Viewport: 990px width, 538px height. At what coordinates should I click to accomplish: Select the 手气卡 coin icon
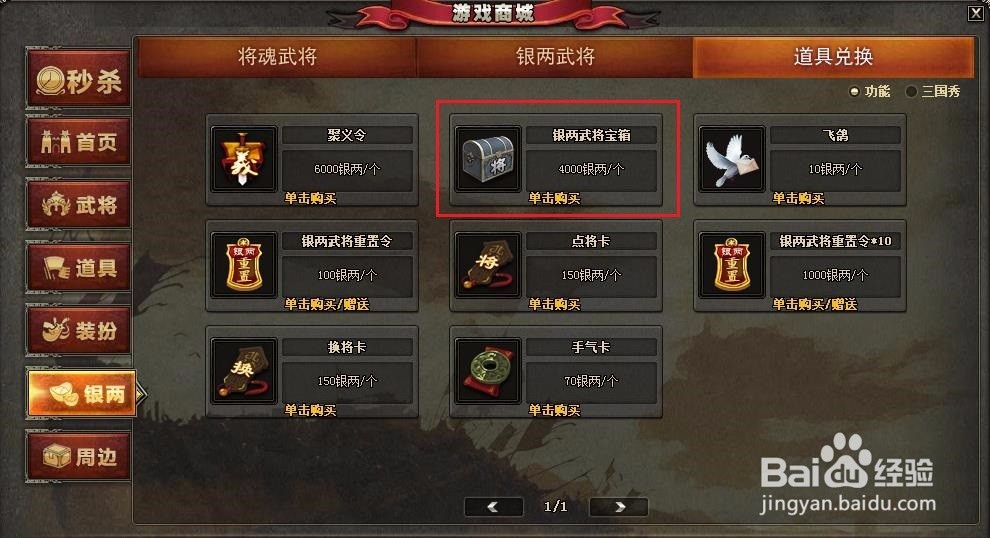(488, 371)
